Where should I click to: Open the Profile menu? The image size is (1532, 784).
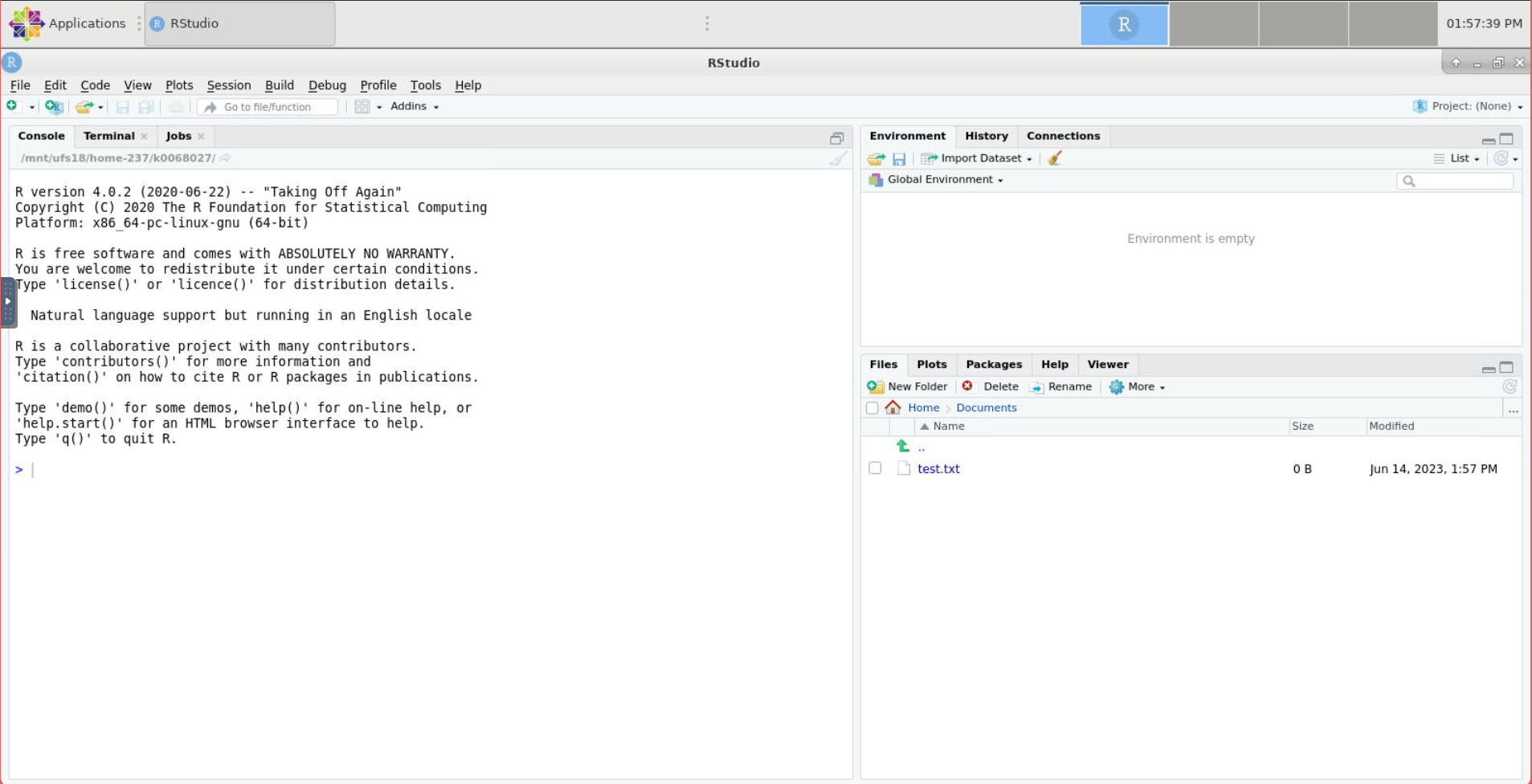[x=378, y=85]
